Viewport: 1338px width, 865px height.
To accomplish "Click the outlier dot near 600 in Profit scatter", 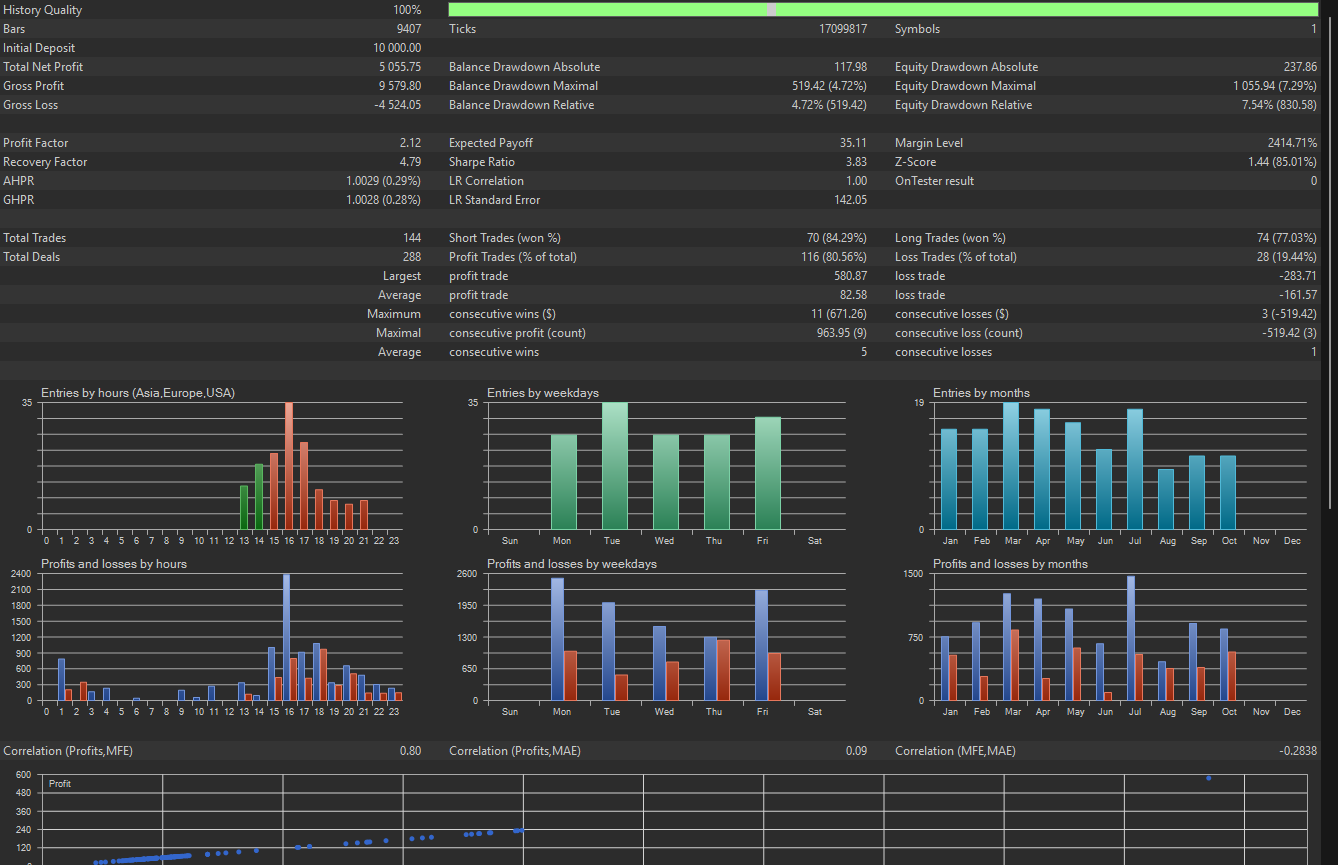I will click(1209, 778).
